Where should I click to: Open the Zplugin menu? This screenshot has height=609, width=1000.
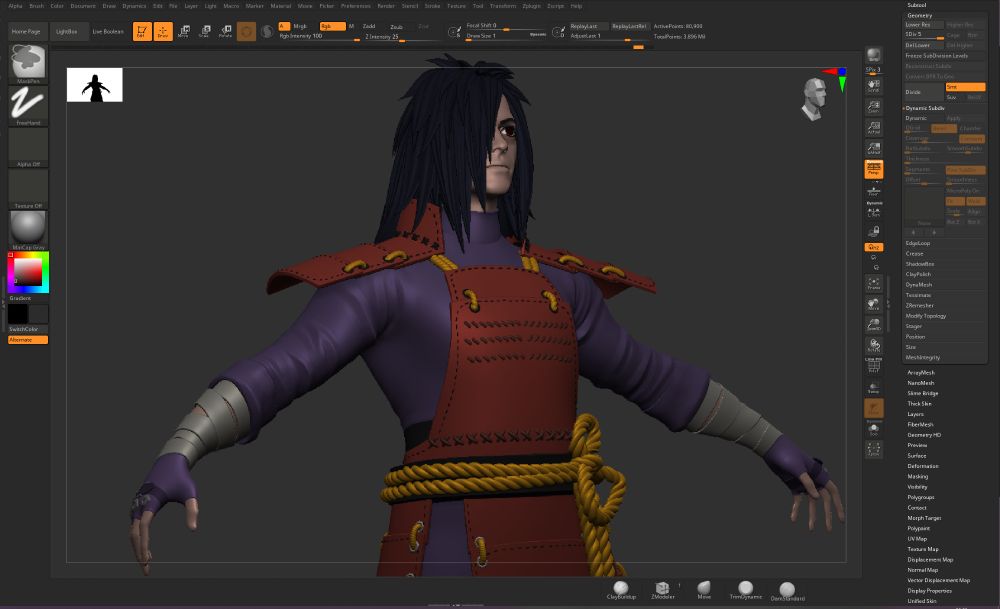click(531, 6)
